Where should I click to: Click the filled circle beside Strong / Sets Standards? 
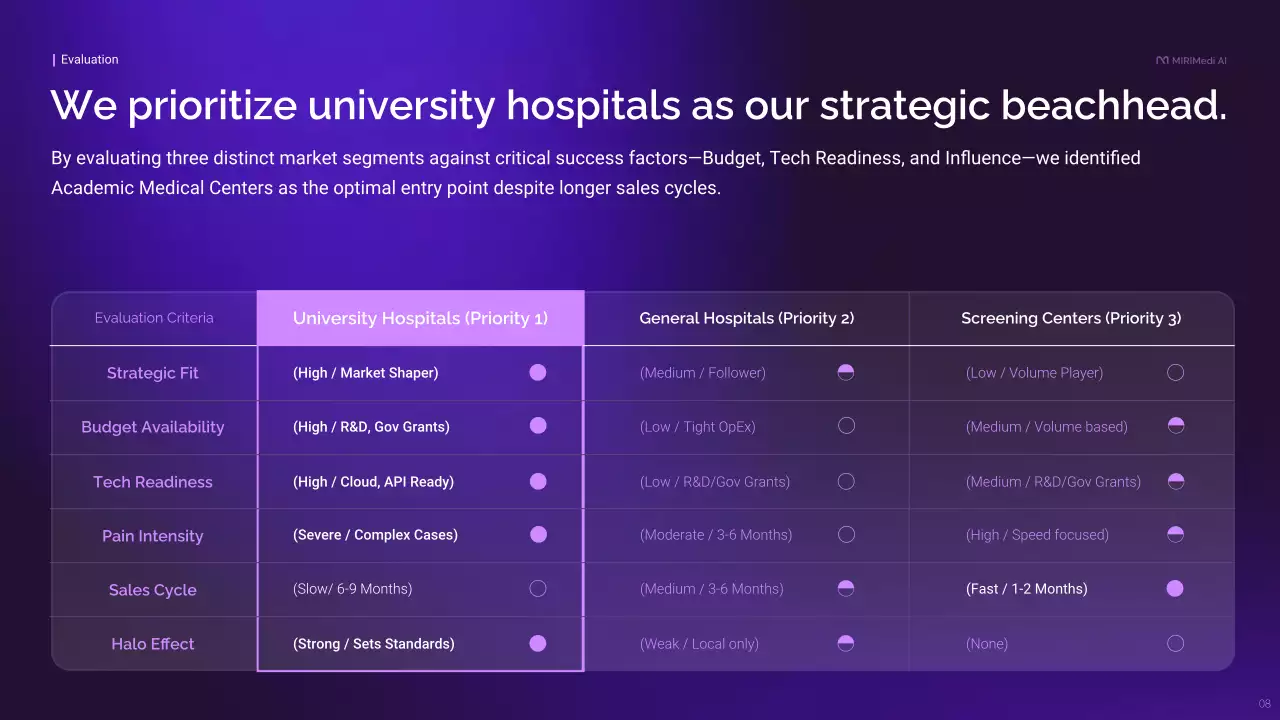[538, 644]
